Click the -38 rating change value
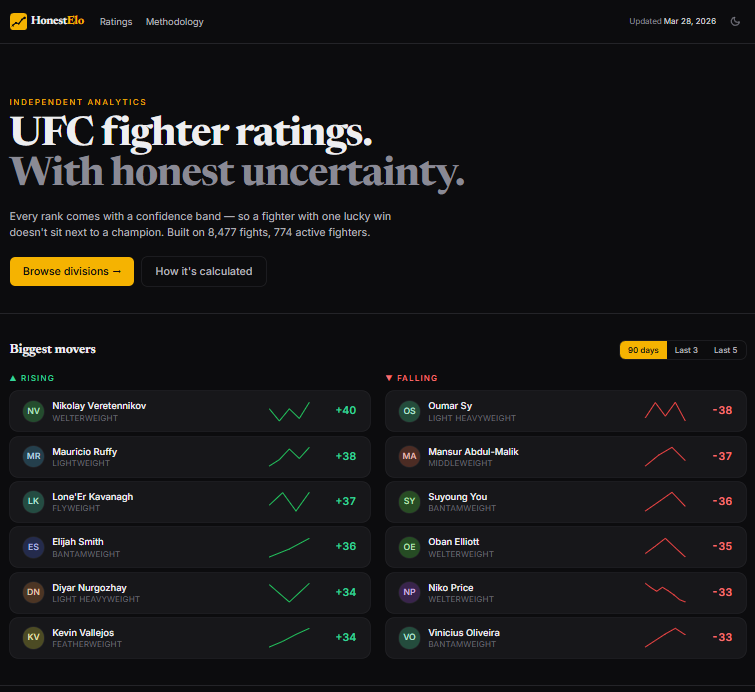 coord(722,410)
